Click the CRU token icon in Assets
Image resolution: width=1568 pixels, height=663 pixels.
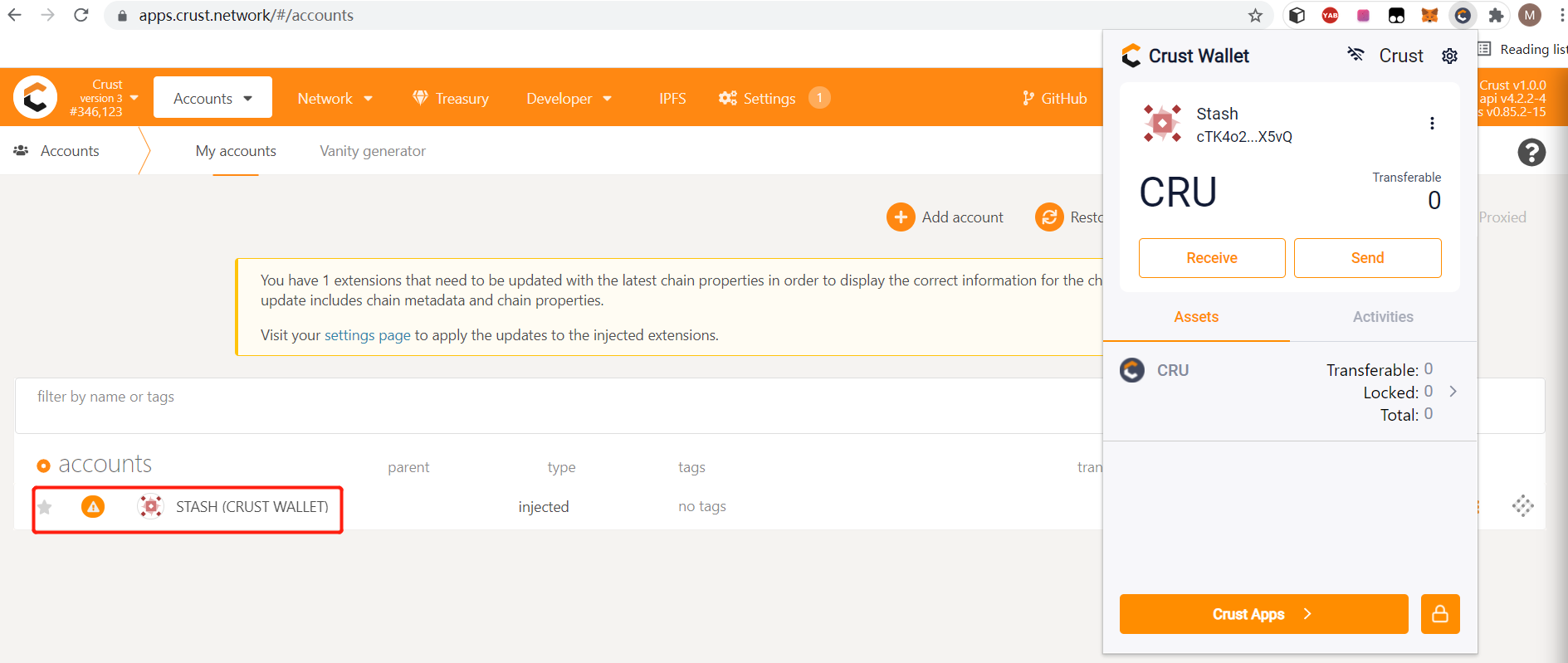tap(1132, 370)
